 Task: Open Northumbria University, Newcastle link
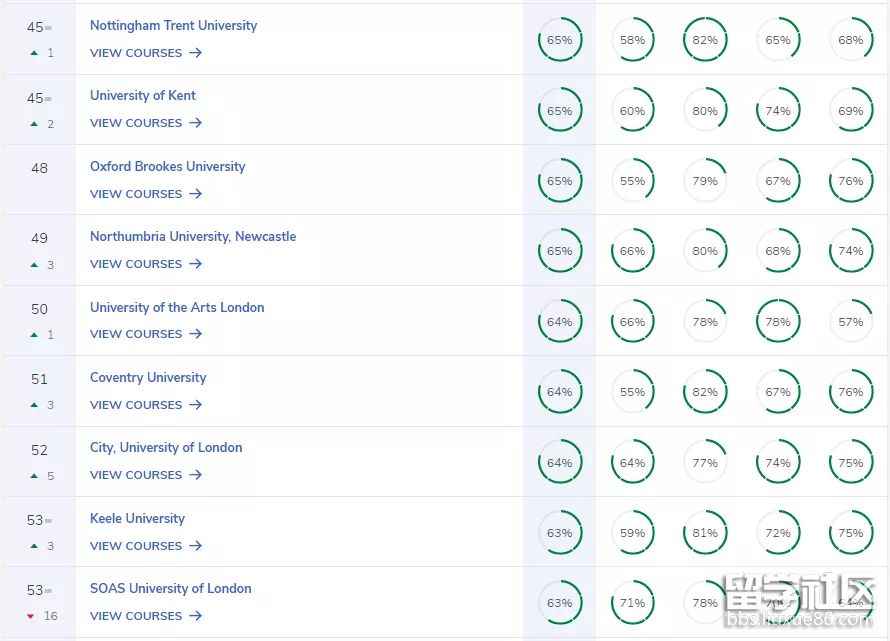(193, 236)
